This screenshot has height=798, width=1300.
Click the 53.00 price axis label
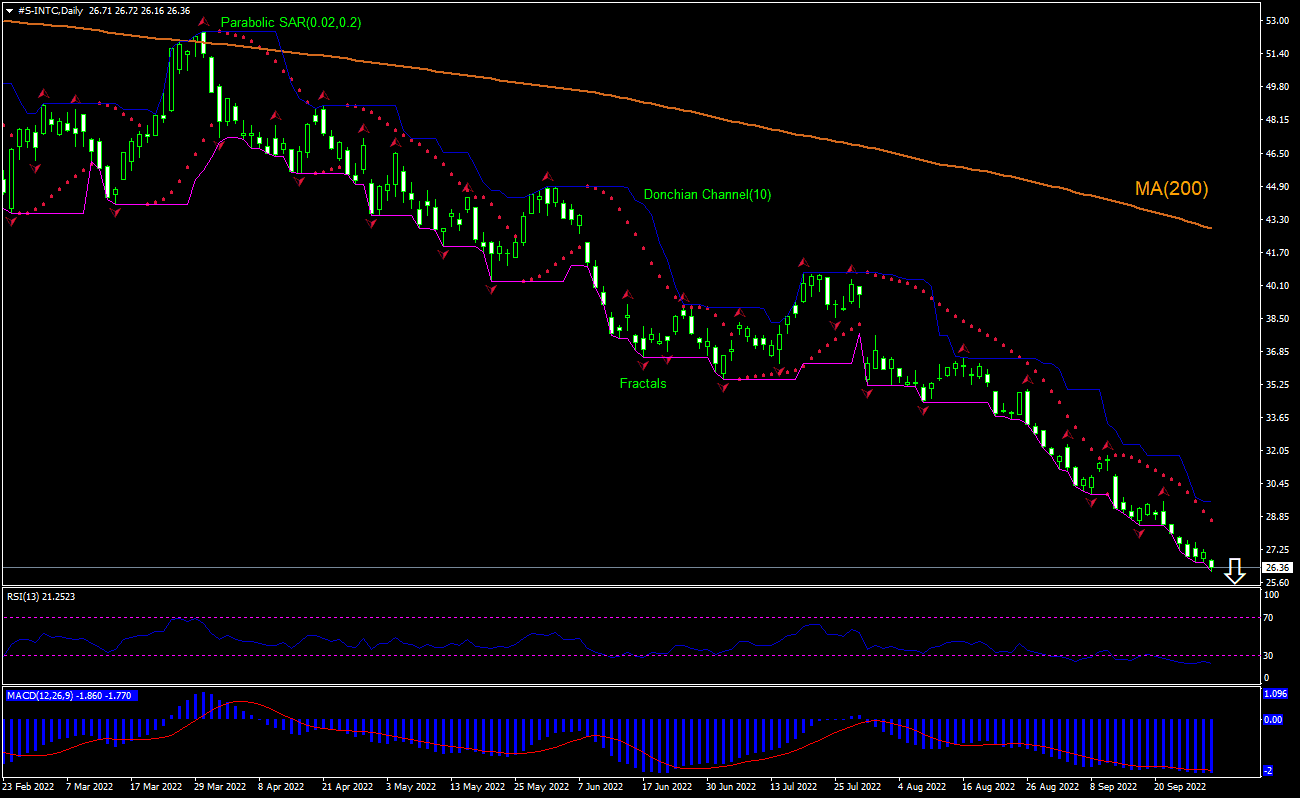coord(1278,20)
